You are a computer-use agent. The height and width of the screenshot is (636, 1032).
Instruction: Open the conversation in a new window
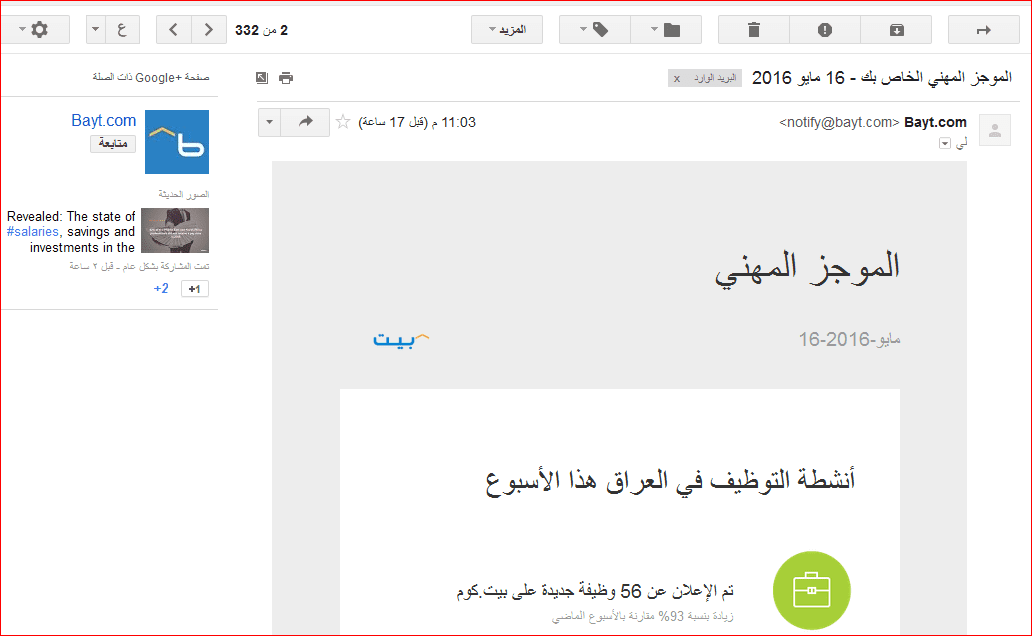click(x=262, y=78)
